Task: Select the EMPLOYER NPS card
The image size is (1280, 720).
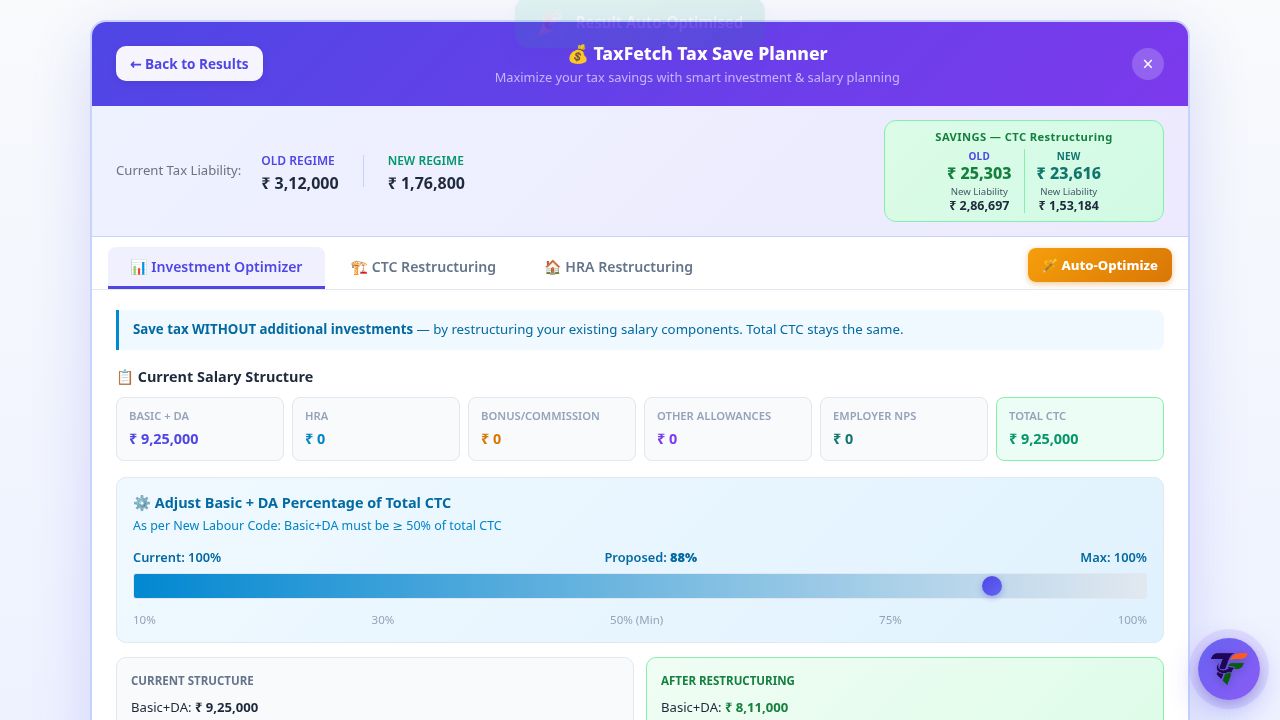Action: (x=904, y=429)
